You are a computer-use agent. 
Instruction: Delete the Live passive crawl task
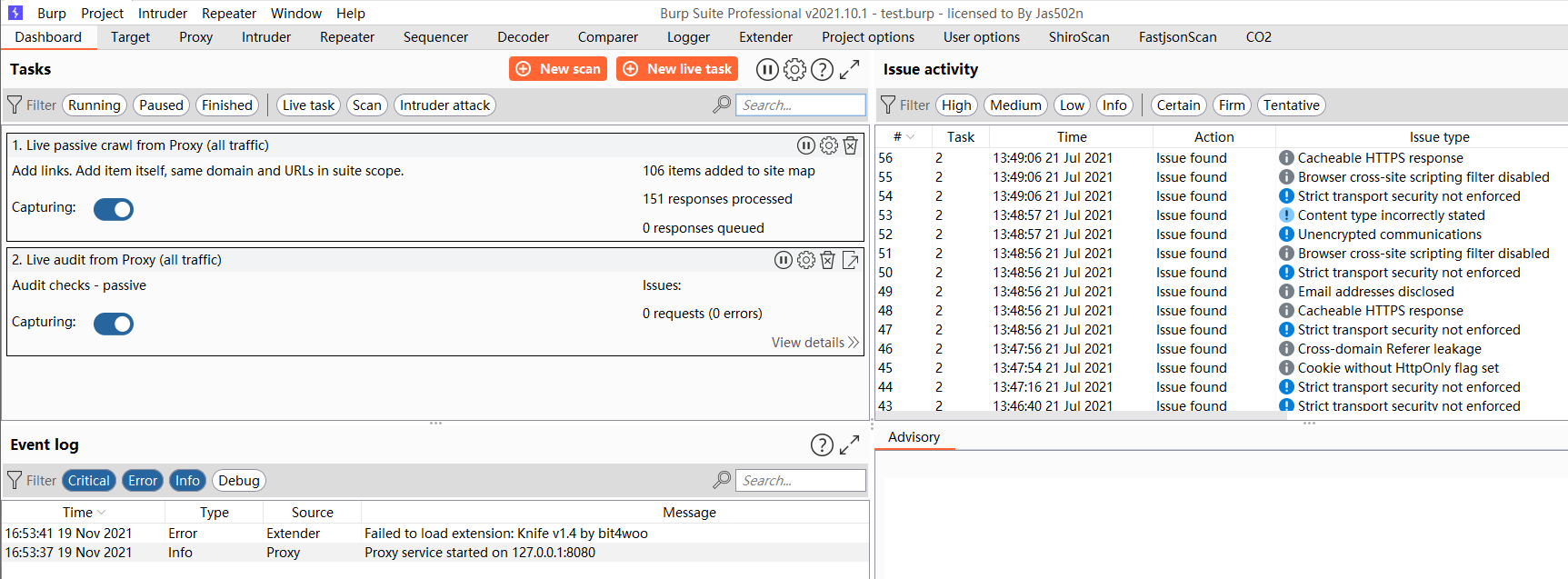tap(851, 145)
